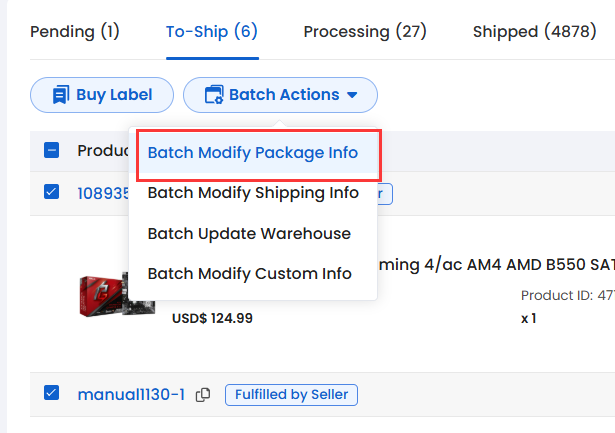Open order link manual1130-1
615x433 pixels.
pos(131,395)
